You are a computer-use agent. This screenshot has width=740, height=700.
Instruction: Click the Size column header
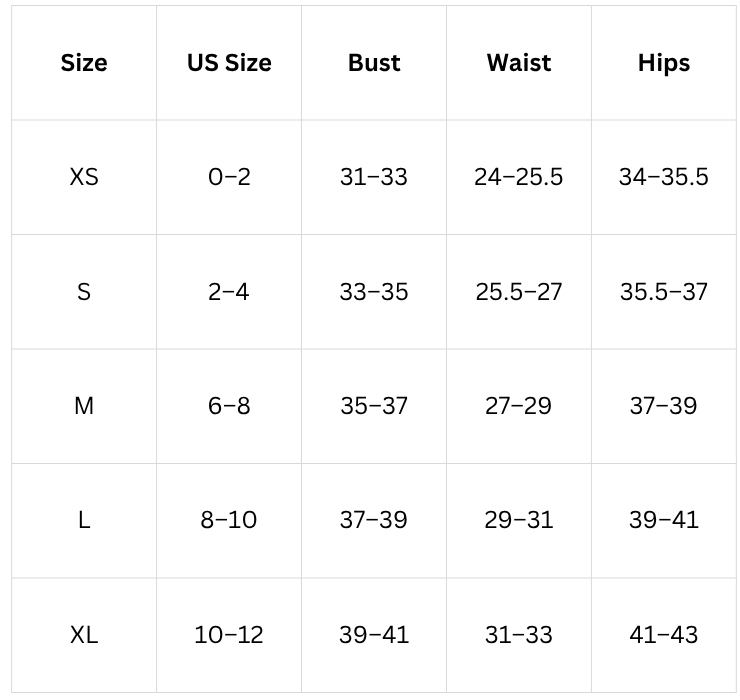pyautogui.click(x=84, y=63)
